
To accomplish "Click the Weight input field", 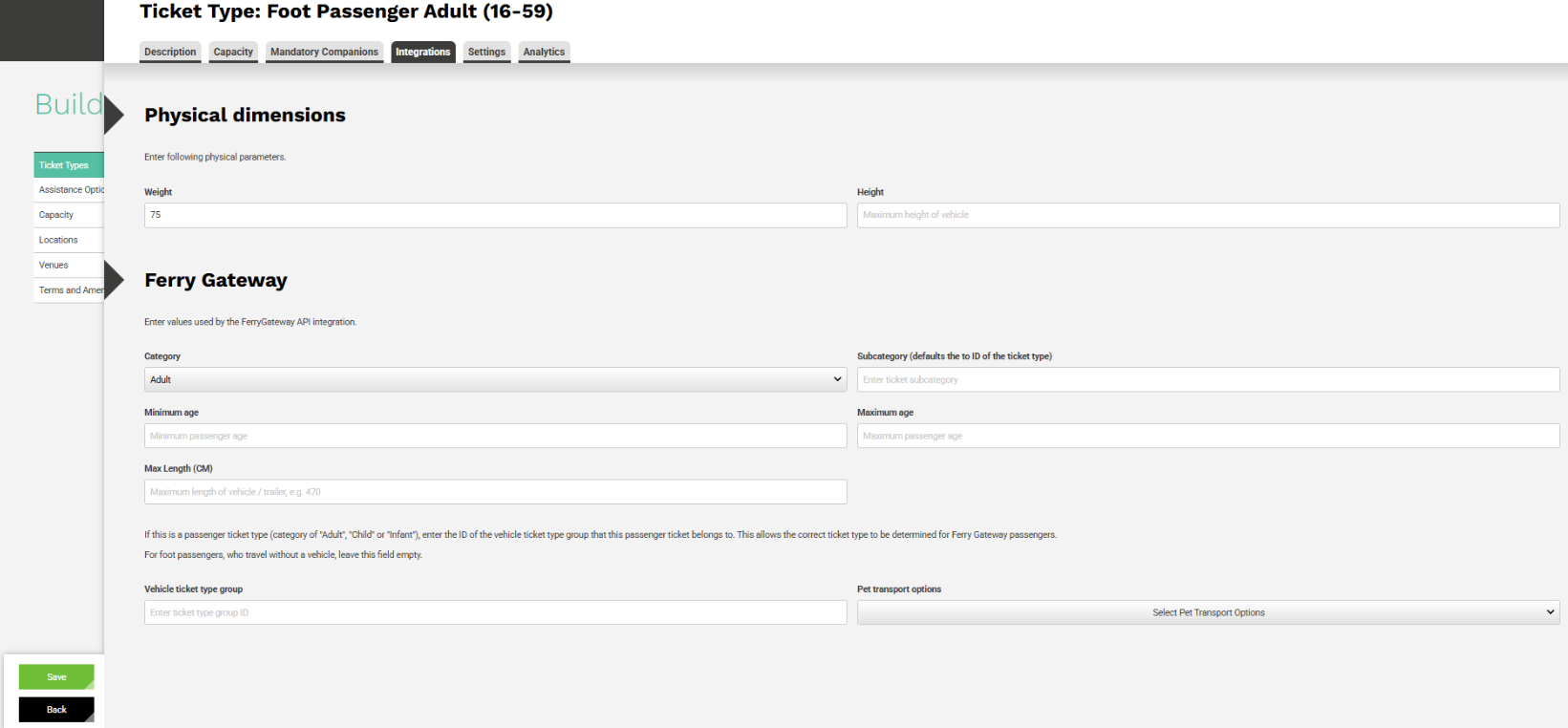I will point(495,215).
